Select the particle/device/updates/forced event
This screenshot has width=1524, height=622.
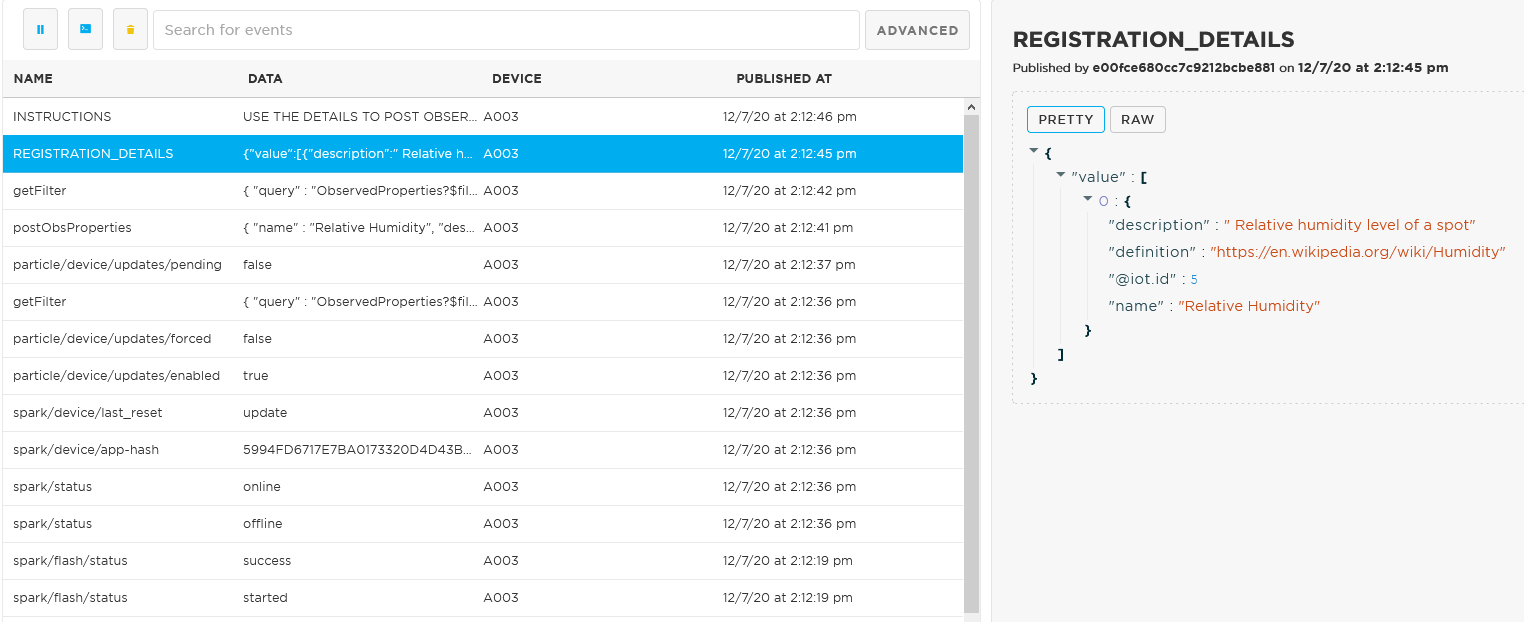pos(483,338)
